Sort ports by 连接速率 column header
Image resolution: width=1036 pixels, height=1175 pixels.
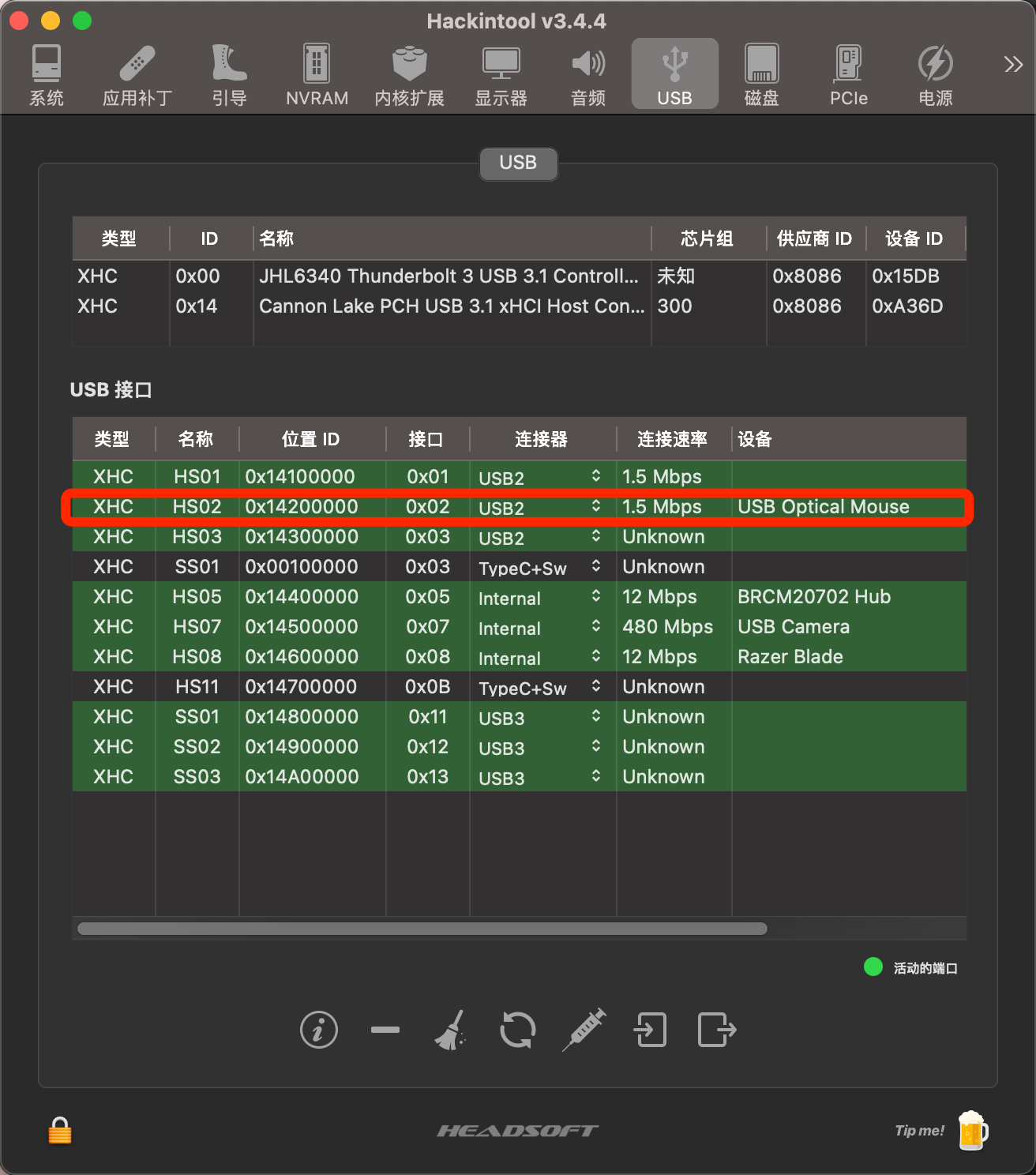pyautogui.click(x=673, y=439)
